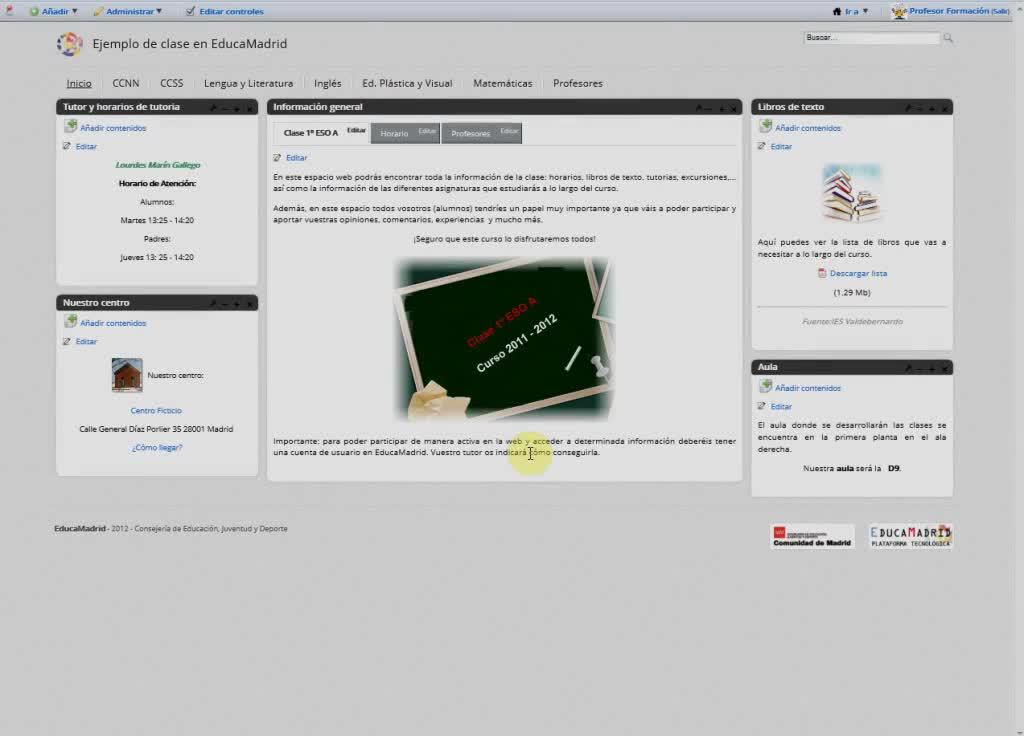Image resolution: width=1024 pixels, height=736 pixels.
Task: Click the Profesor Formación avatar icon
Action: point(899,11)
